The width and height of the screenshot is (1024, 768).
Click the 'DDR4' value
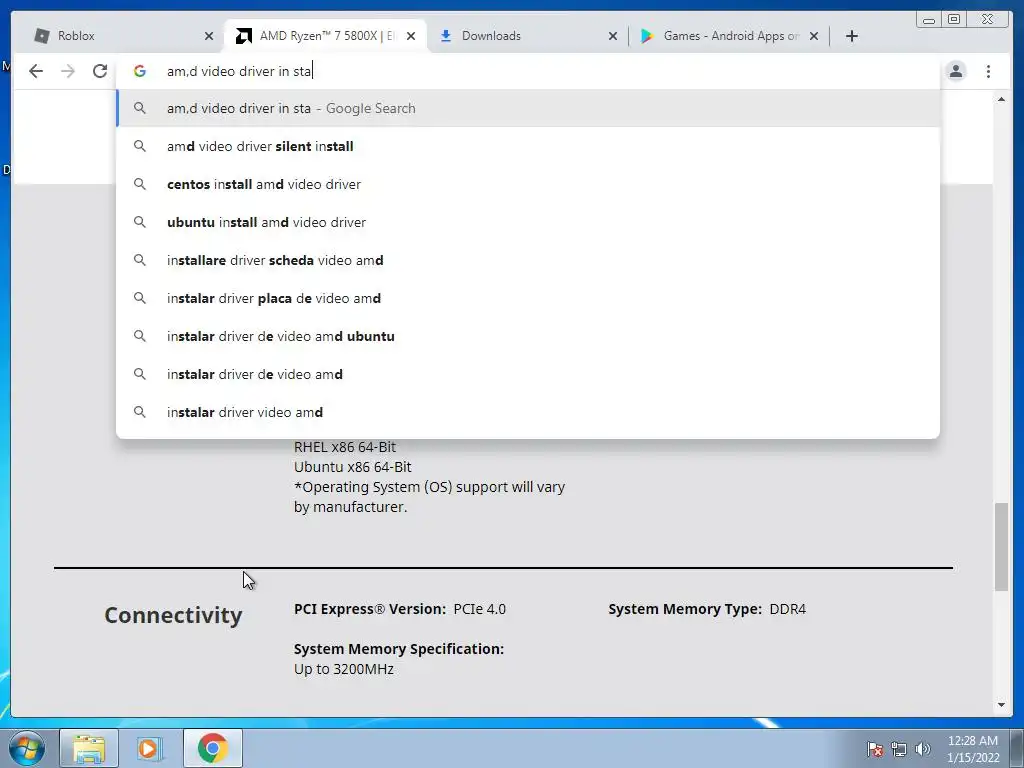click(x=788, y=609)
